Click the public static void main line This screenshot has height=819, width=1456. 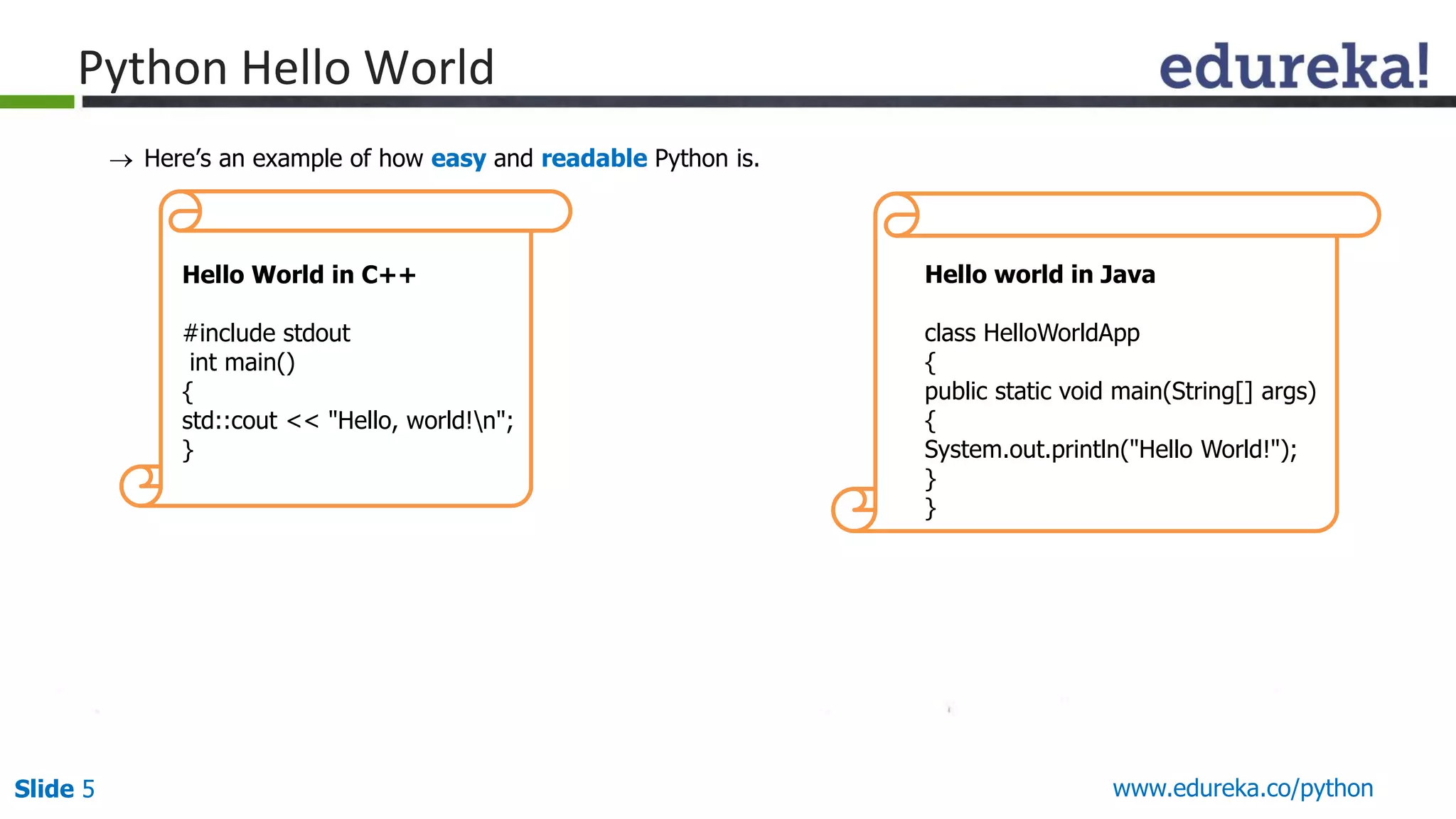tap(1120, 392)
